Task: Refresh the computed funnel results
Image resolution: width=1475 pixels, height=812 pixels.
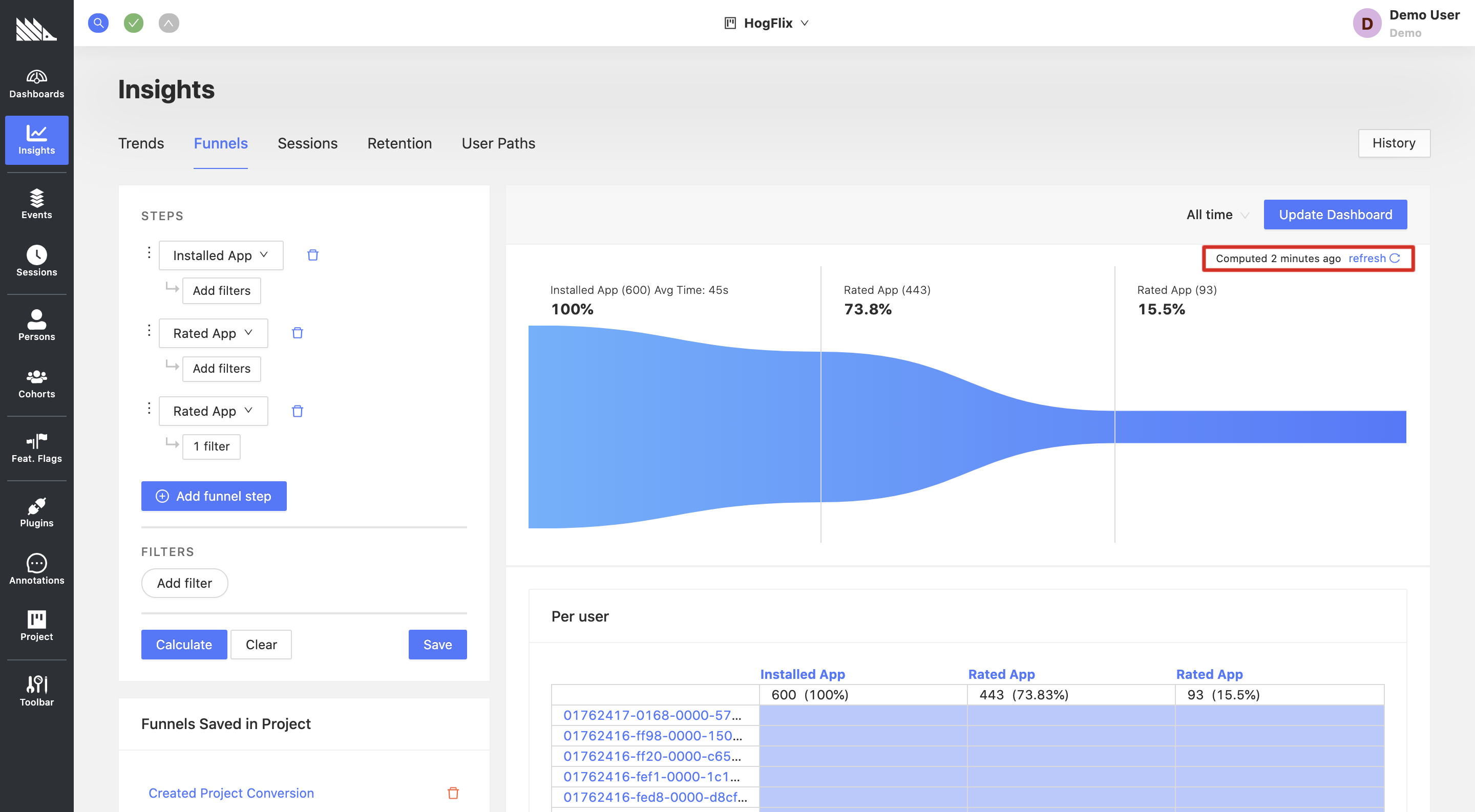Action: point(1374,258)
